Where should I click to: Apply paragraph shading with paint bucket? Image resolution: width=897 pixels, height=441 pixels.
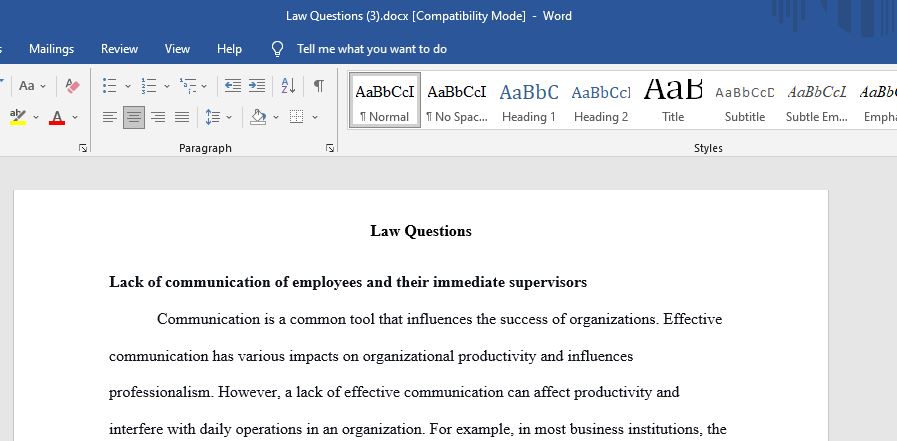click(259, 117)
